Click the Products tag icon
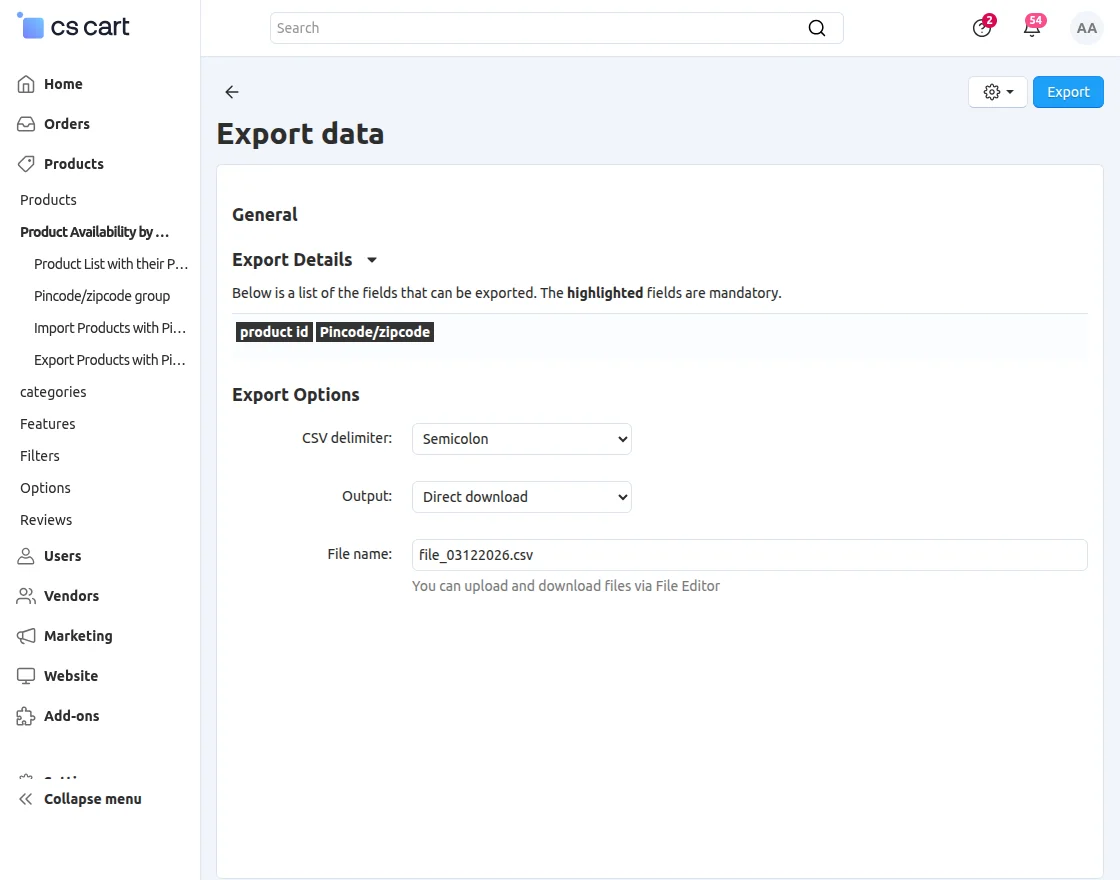Screen dimensions: 1120x880 pos(24,164)
